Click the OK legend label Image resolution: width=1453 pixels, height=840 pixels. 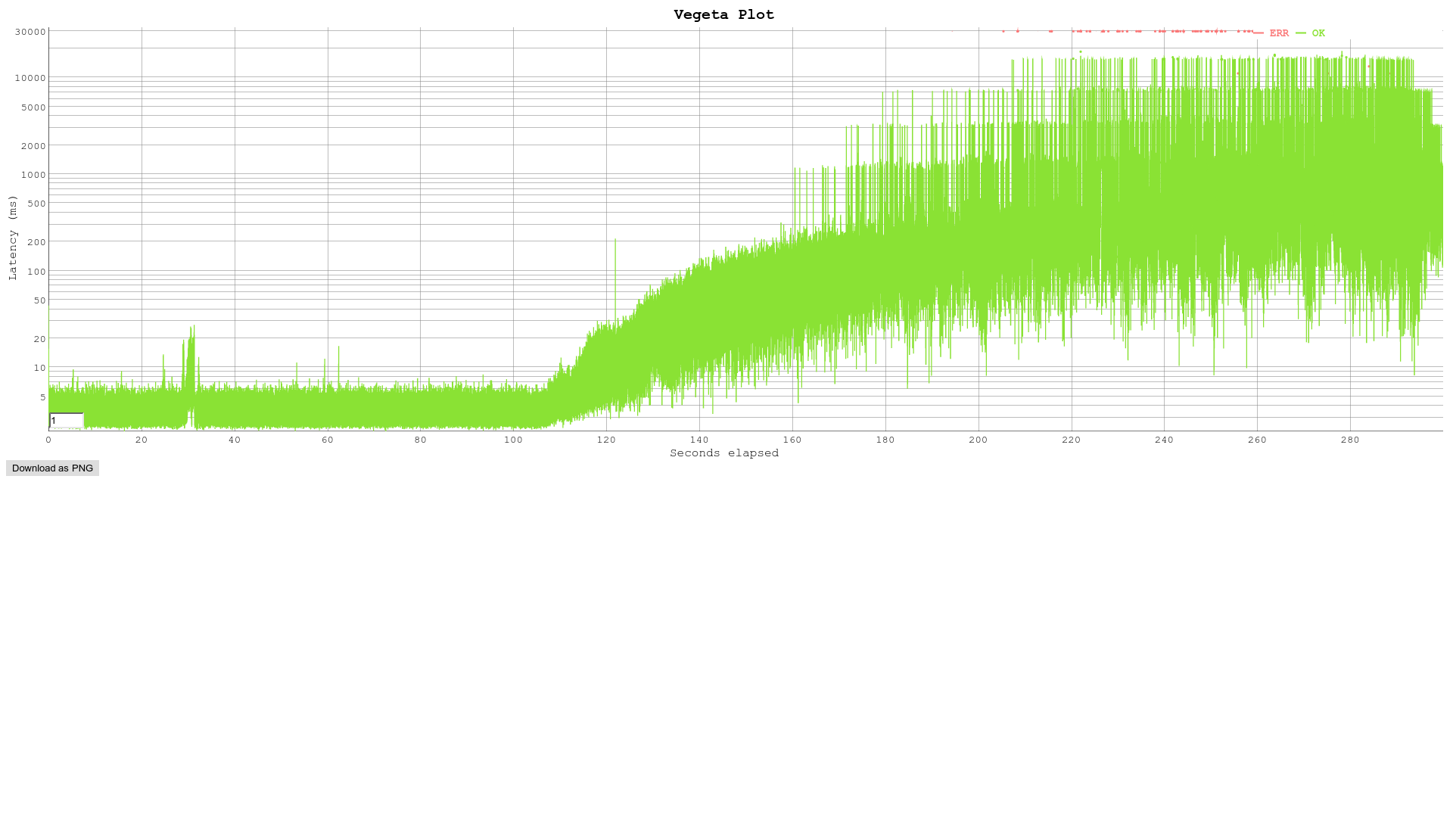click(x=1318, y=33)
